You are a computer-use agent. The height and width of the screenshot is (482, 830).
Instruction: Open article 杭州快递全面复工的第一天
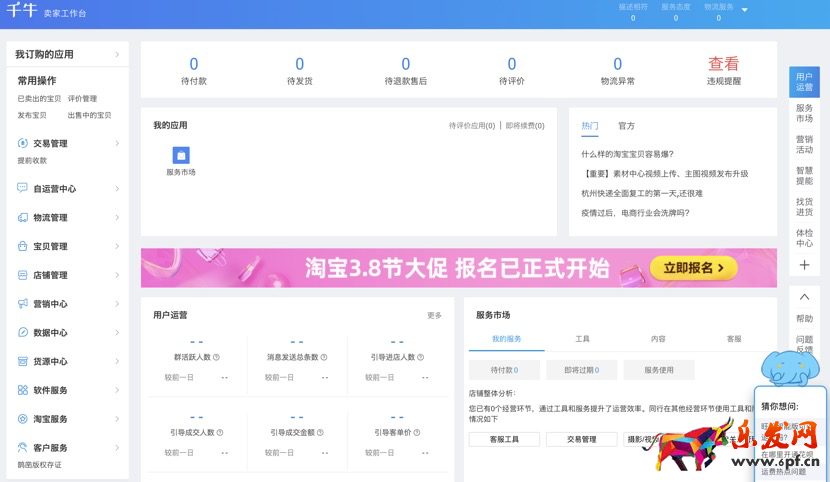pyautogui.click(x=642, y=193)
